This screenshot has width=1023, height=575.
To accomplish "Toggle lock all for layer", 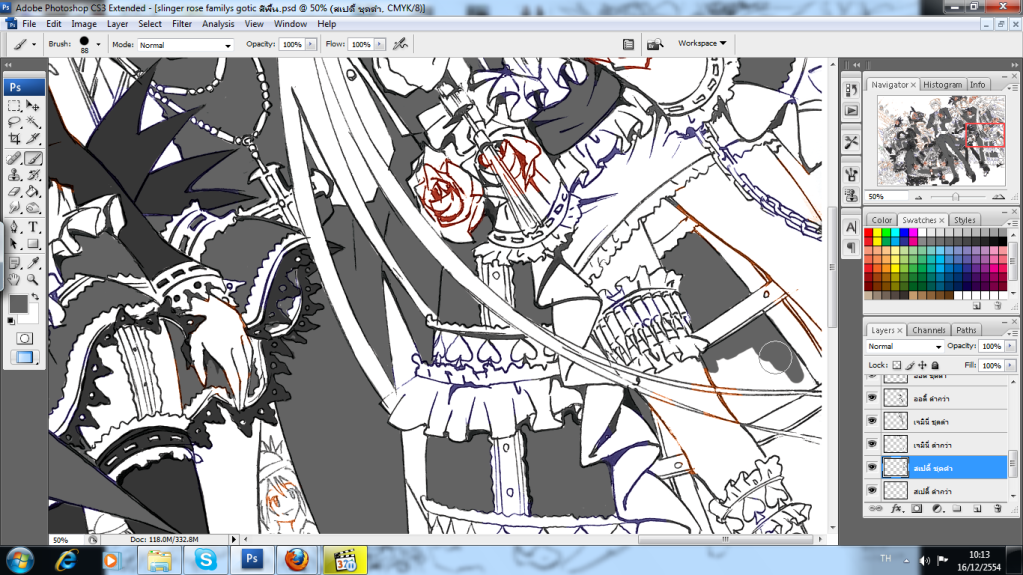I will coord(935,365).
